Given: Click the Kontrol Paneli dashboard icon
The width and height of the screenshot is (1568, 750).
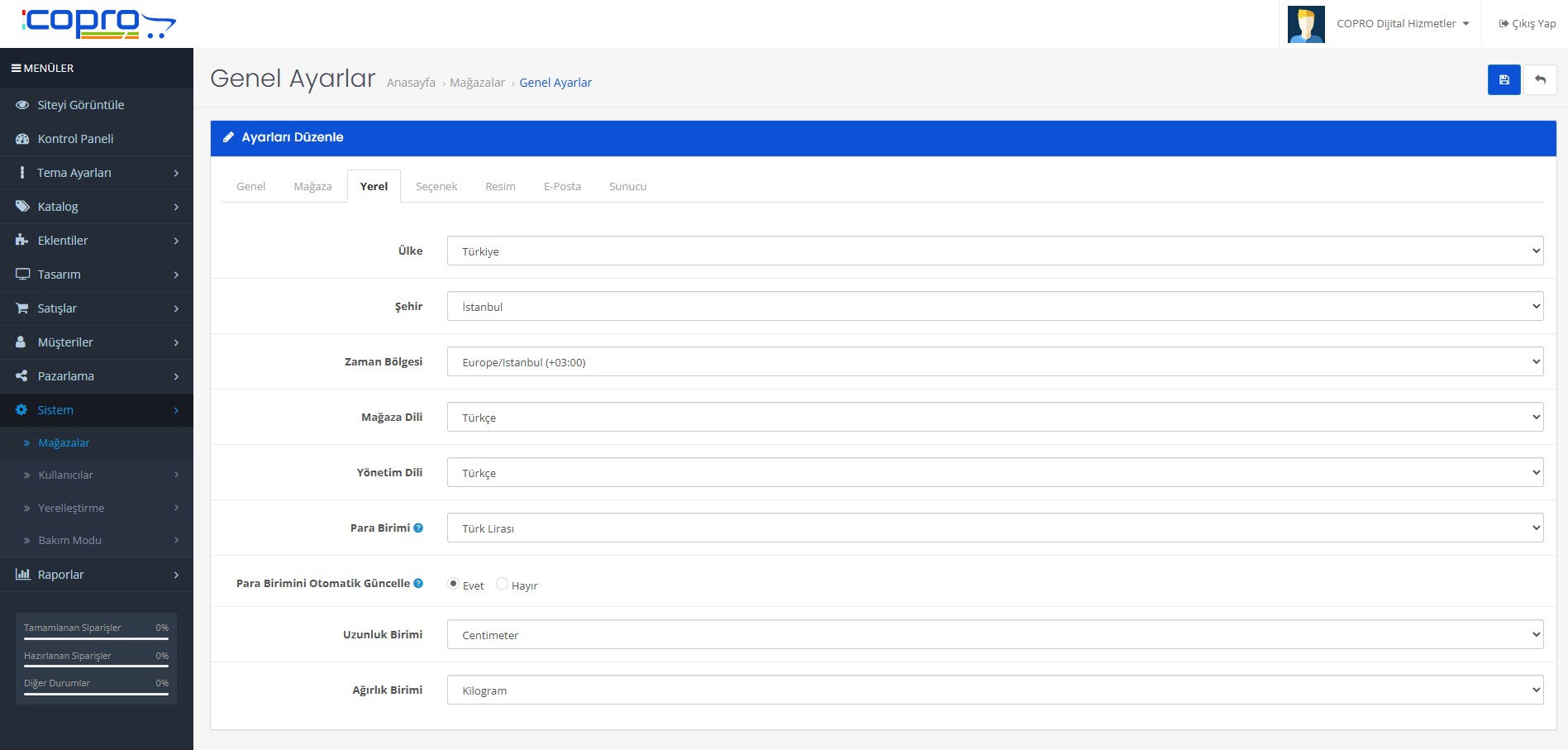Looking at the screenshot, I should point(22,139).
